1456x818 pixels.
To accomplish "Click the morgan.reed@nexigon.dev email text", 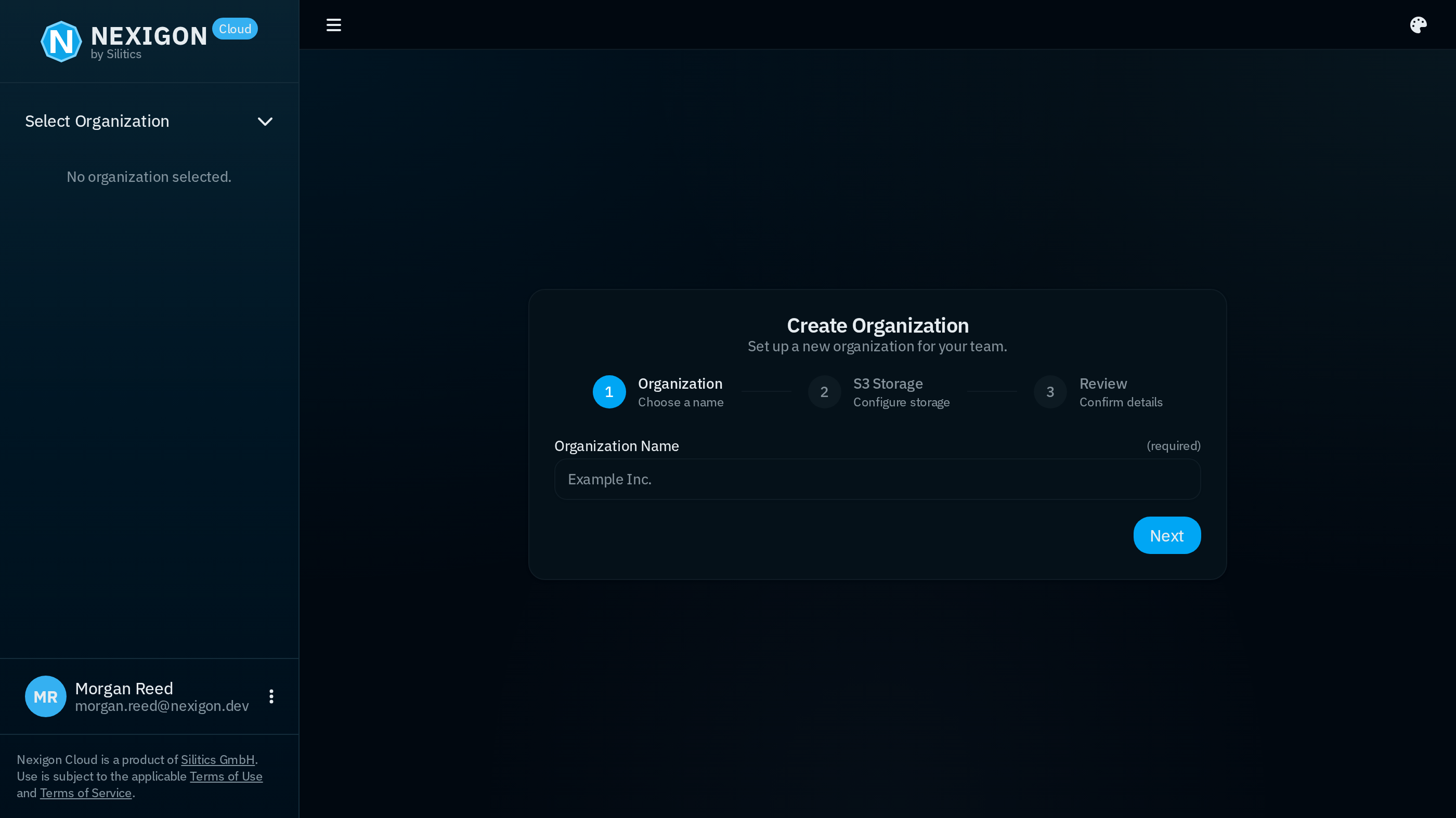I will click(x=162, y=706).
